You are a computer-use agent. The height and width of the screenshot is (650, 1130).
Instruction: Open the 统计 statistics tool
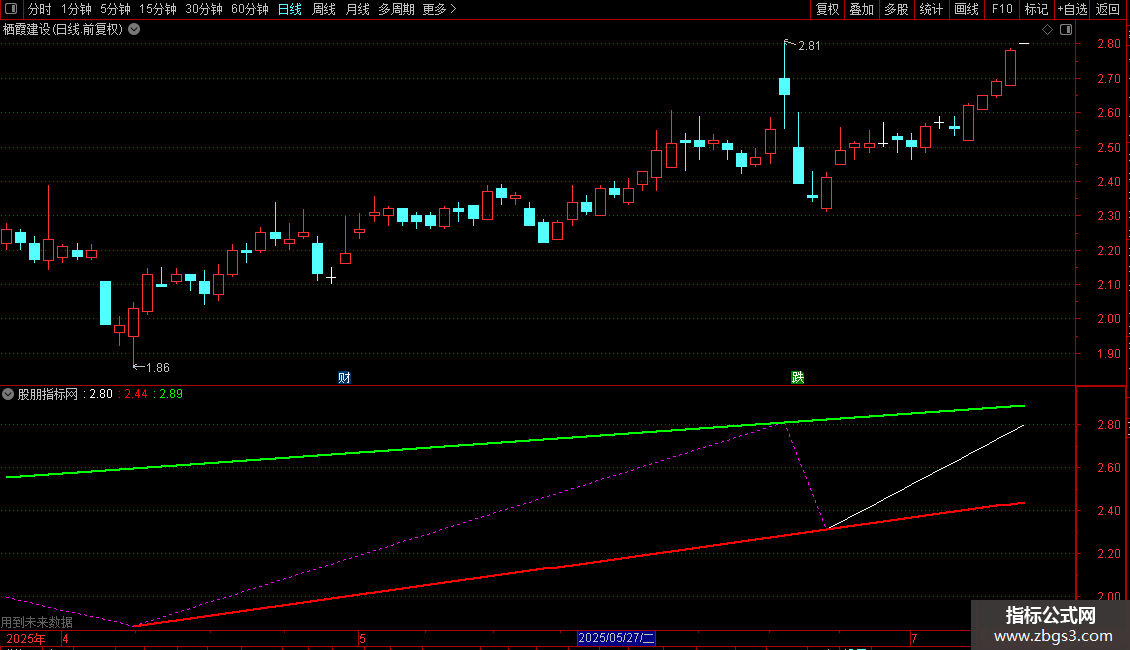pyautogui.click(x=931, y=9)
